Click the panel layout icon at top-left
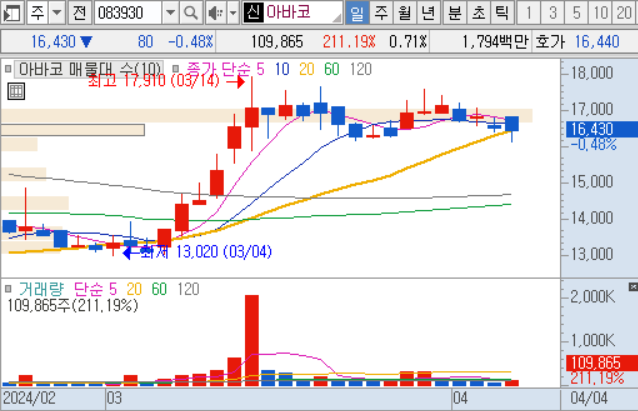This screenshot has width=638, height=411. (11, 13)
